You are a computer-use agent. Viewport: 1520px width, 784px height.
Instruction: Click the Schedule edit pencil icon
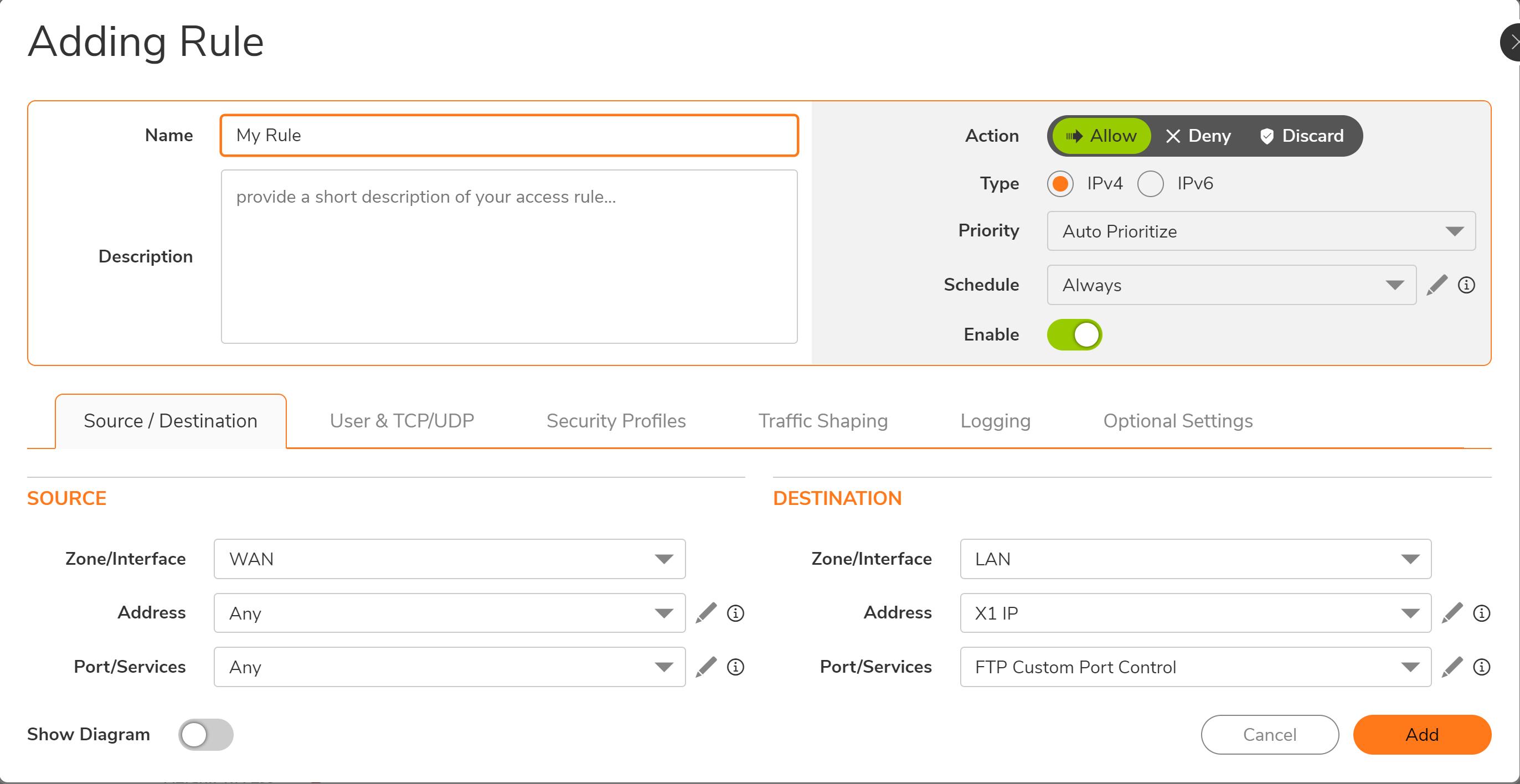tap(1437, 285)
